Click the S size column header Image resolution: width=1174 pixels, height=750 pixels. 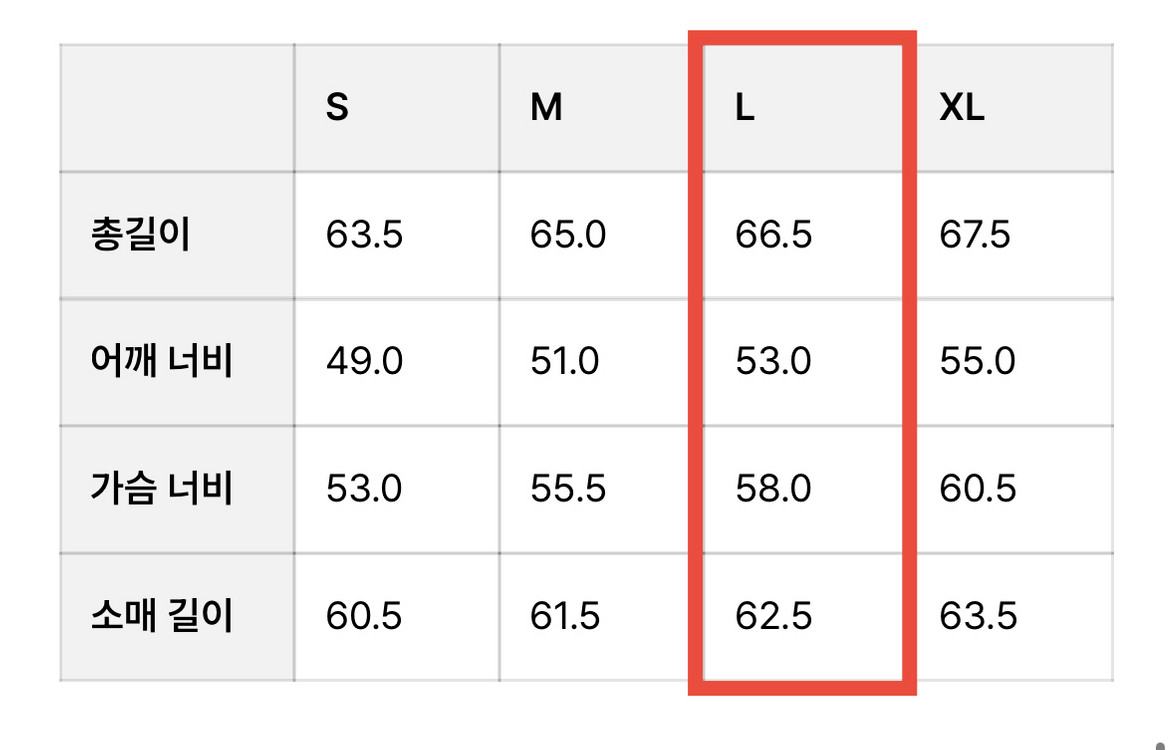point(338,108)
